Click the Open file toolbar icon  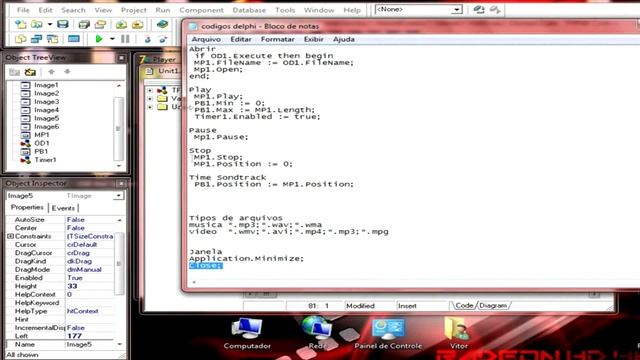(x=37, y=24)
